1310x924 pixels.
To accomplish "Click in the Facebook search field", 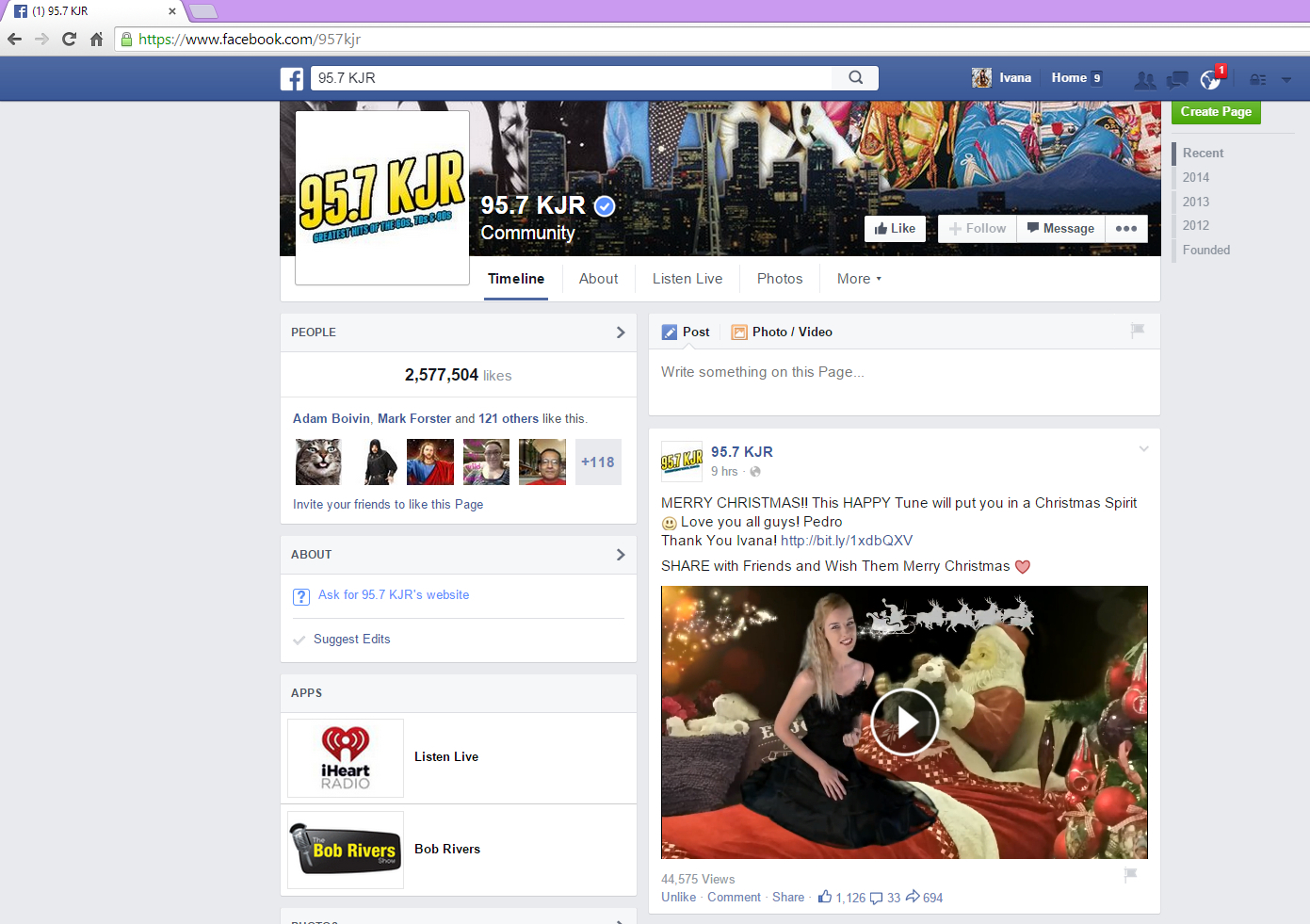I will (571, 77).
